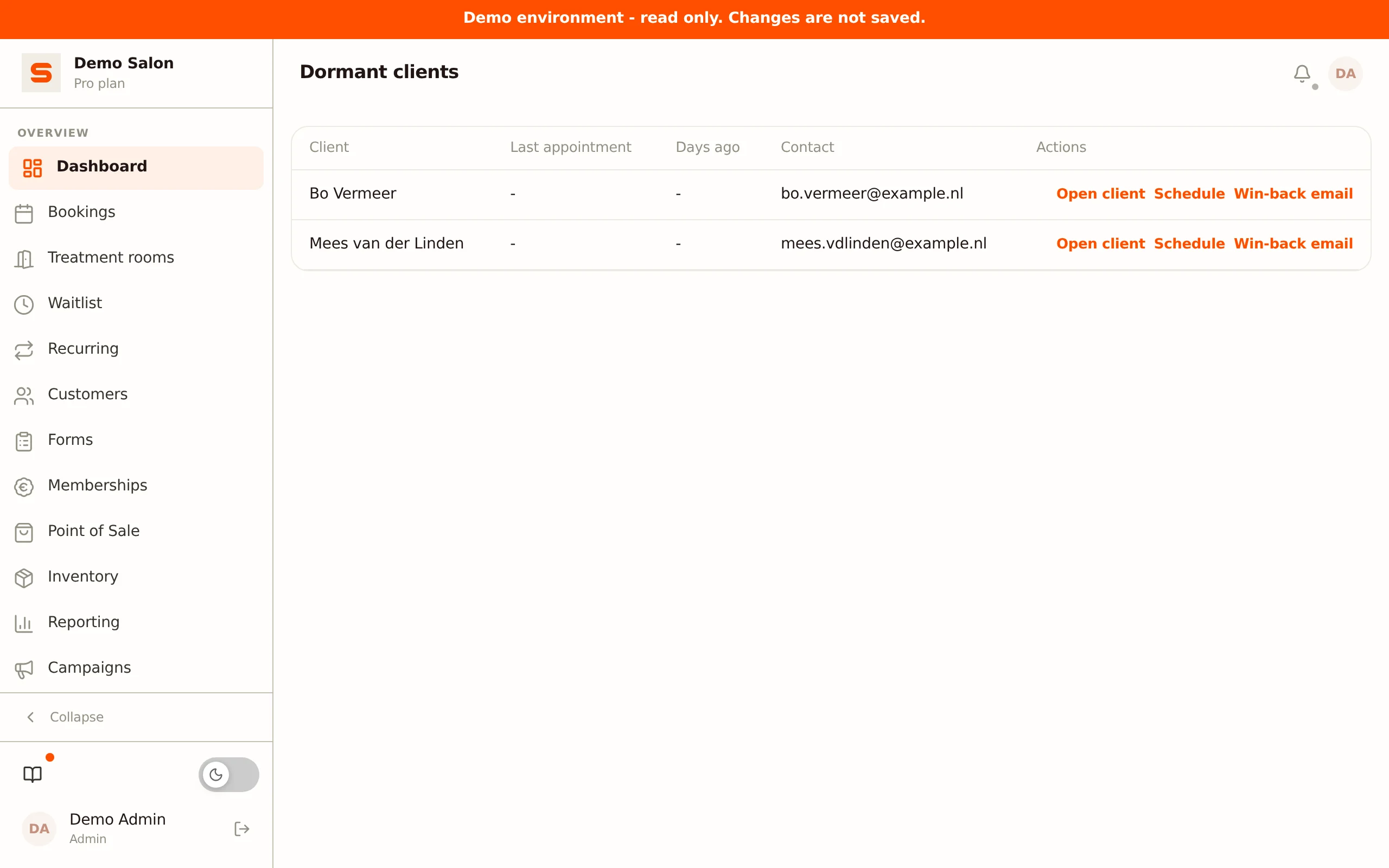This screenshot has height=868, width=1389.
Task: Click the Waitlist clock icon
Action: [23, 304]
